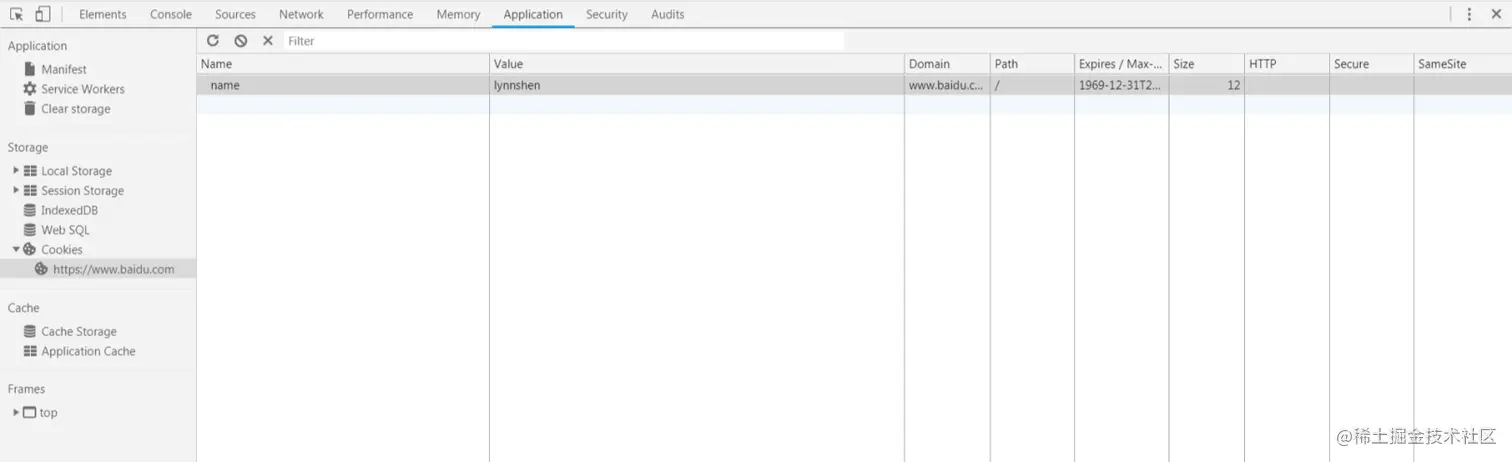Select Session Storage item
The image size is (1512, 462).
point(82,191)
